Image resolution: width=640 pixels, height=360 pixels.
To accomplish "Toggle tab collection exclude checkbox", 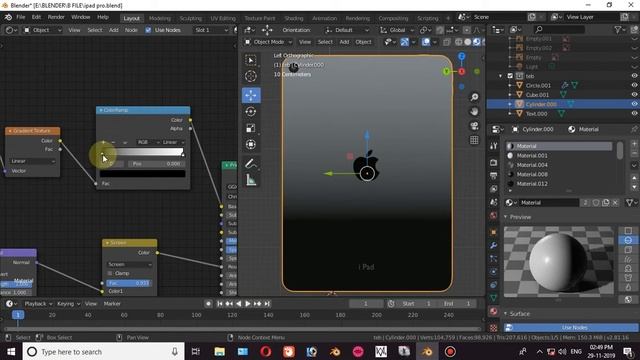I will pyautogui.click(x=510, y=76).
